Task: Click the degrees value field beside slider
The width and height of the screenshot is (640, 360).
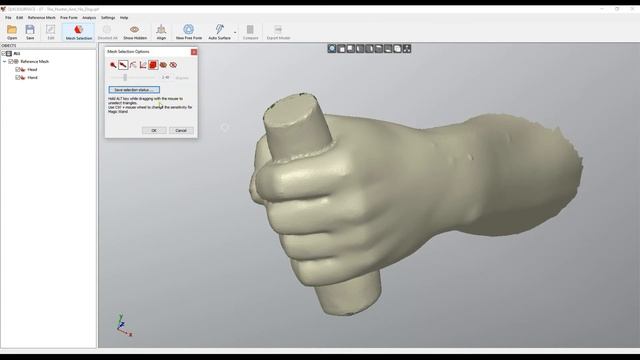Action: click(165, 77)
